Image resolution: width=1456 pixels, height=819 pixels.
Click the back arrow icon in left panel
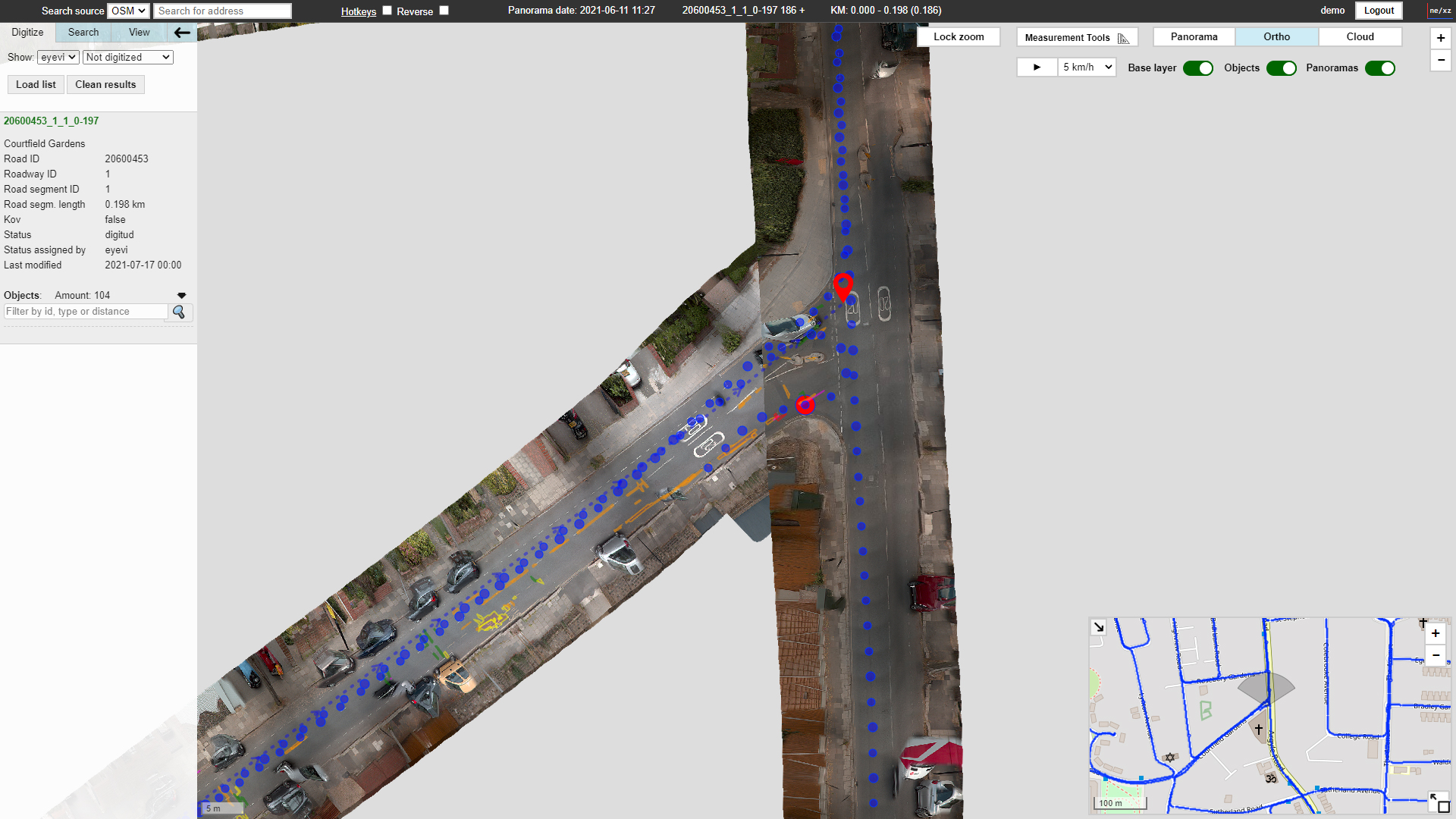coord(182,33)
